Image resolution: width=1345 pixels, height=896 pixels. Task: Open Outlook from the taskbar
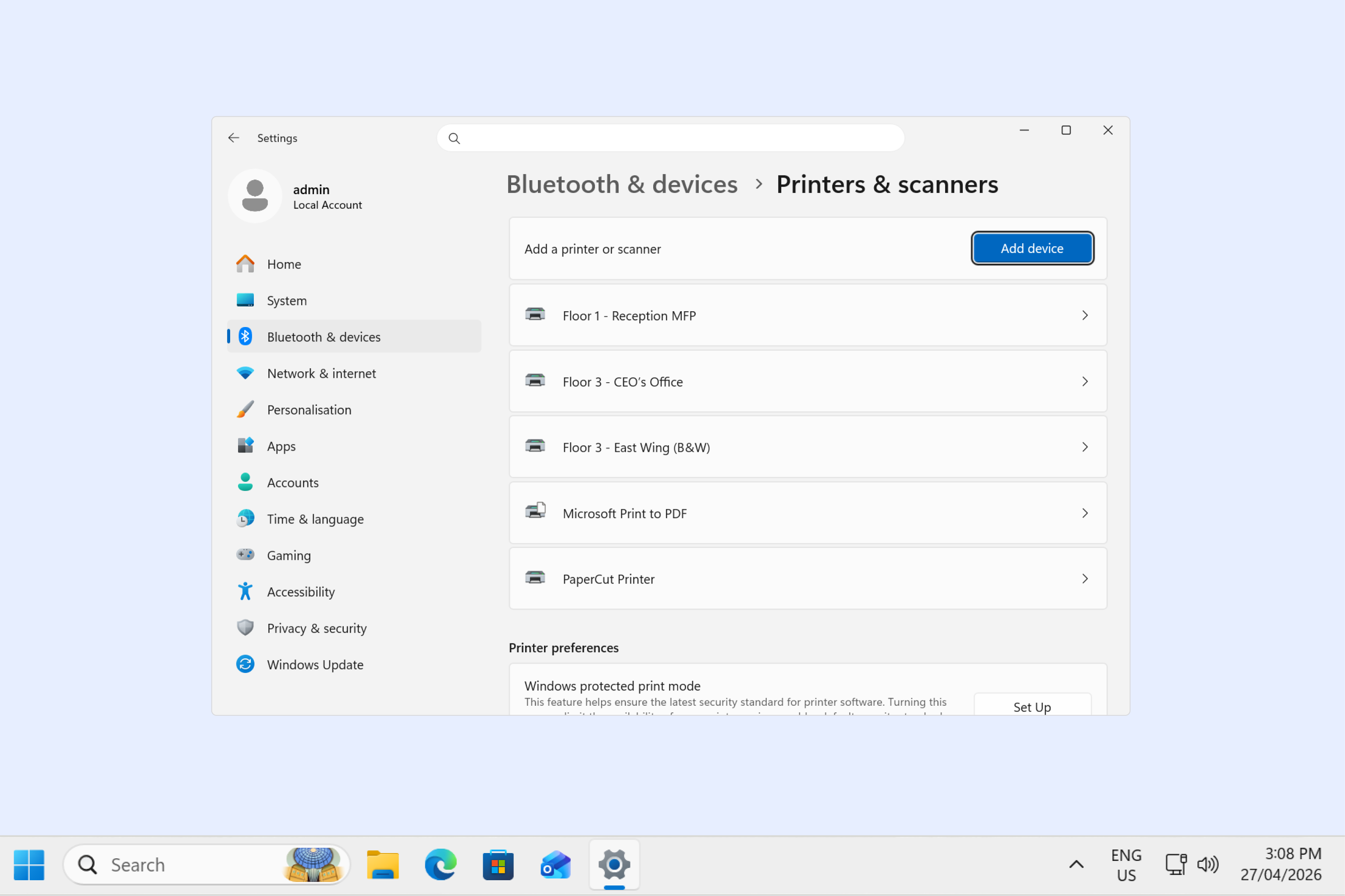[x=556, y=864]
